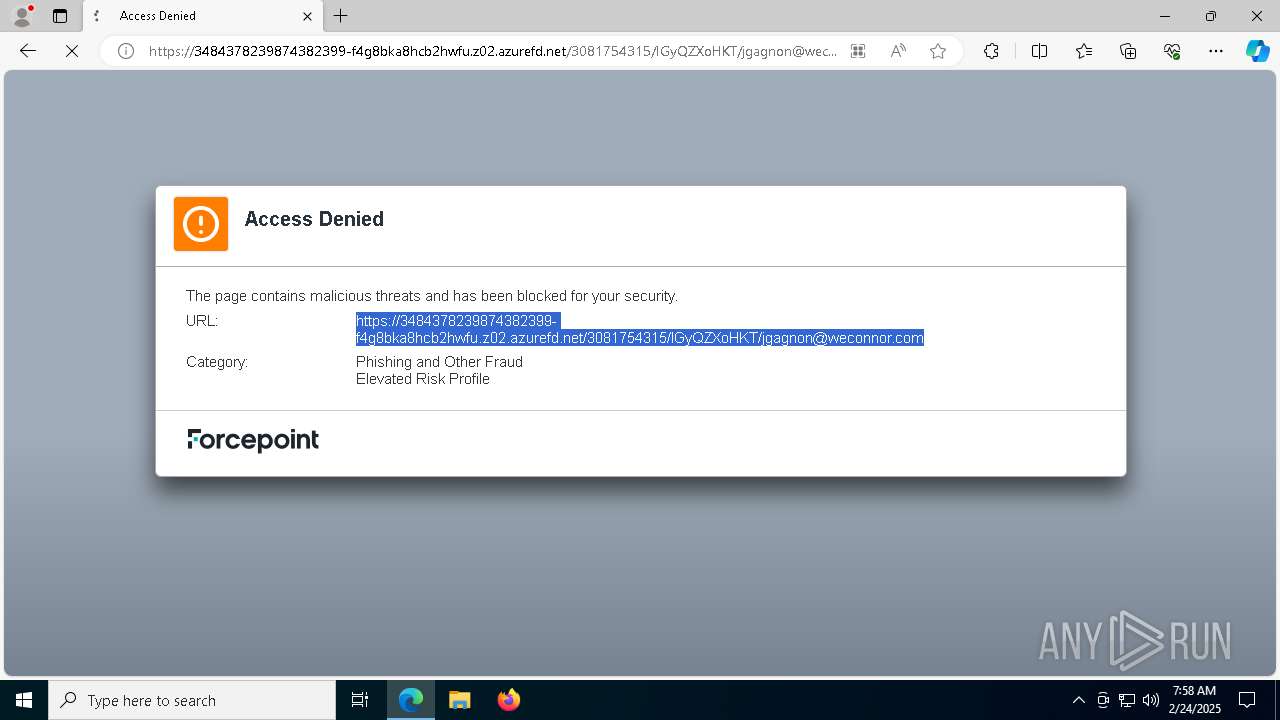Open the browser profile icon
The width and height of the screenshot is (1280, 720).
(22, 16)
